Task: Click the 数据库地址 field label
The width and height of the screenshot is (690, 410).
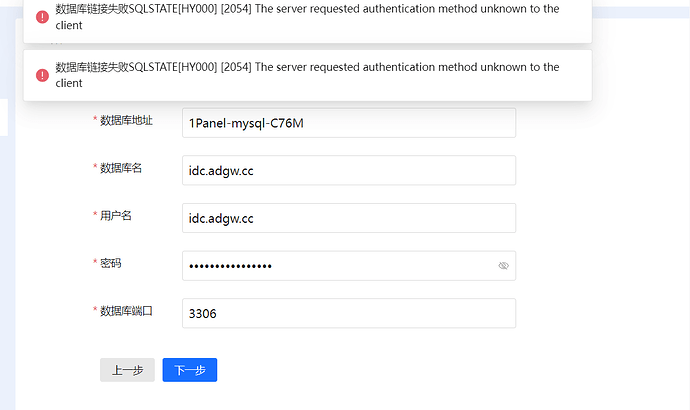Action: tap(126, 120)
